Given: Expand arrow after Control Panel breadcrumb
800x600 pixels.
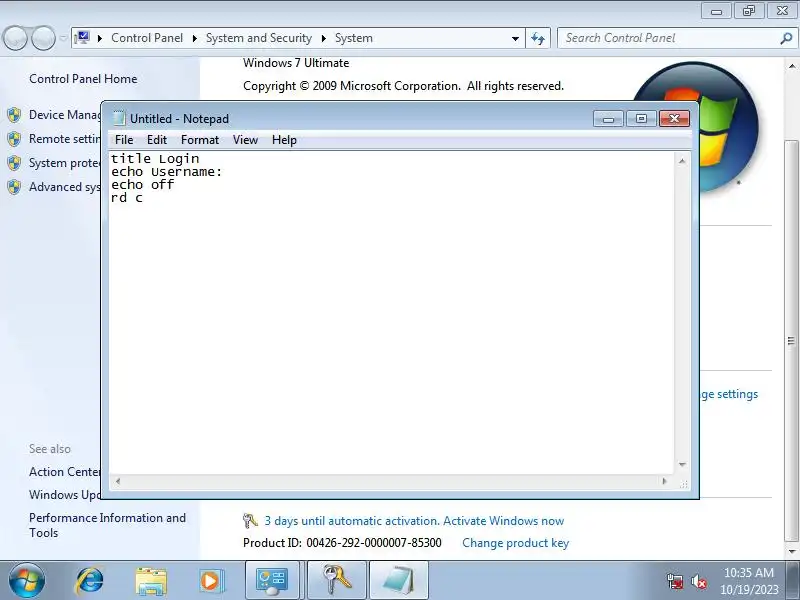Looking at the screenshot, I should [x=195, y=38].
